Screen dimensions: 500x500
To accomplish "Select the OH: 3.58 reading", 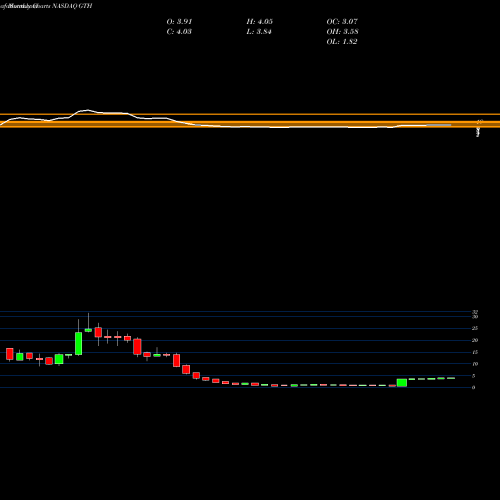I will [x=342, y=32].
